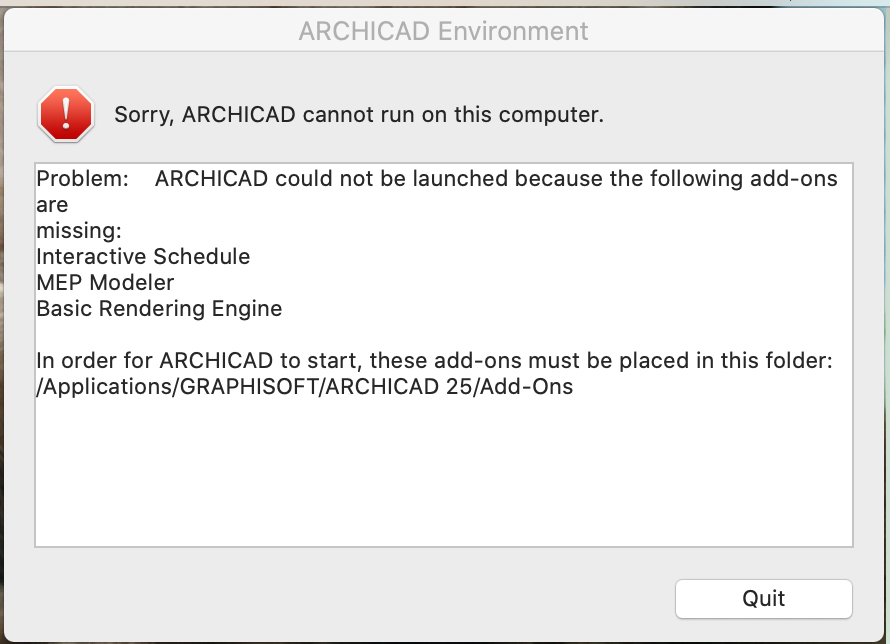The width and height of the screenshot is (890, 644).
Task: Select the Interactive Schedule line
Action: click(143, 257)
